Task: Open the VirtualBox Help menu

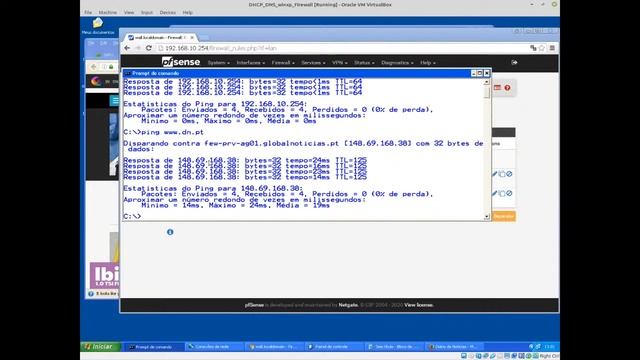Action: (x=188, y=13)
